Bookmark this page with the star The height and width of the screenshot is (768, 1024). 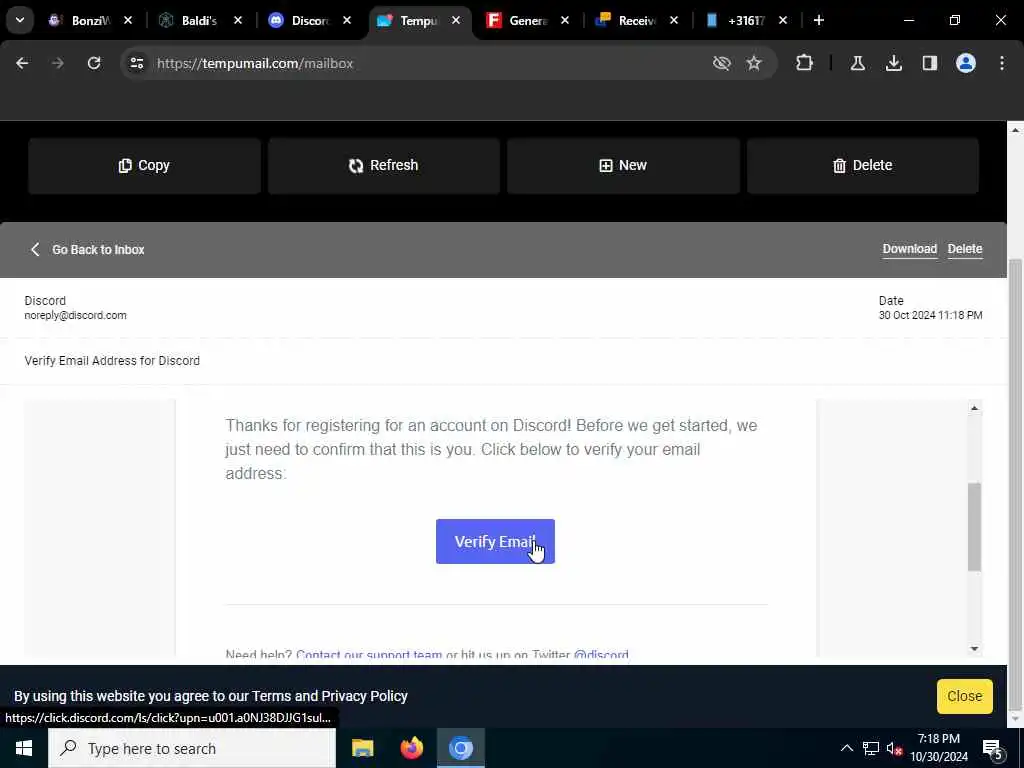point(754,63)
